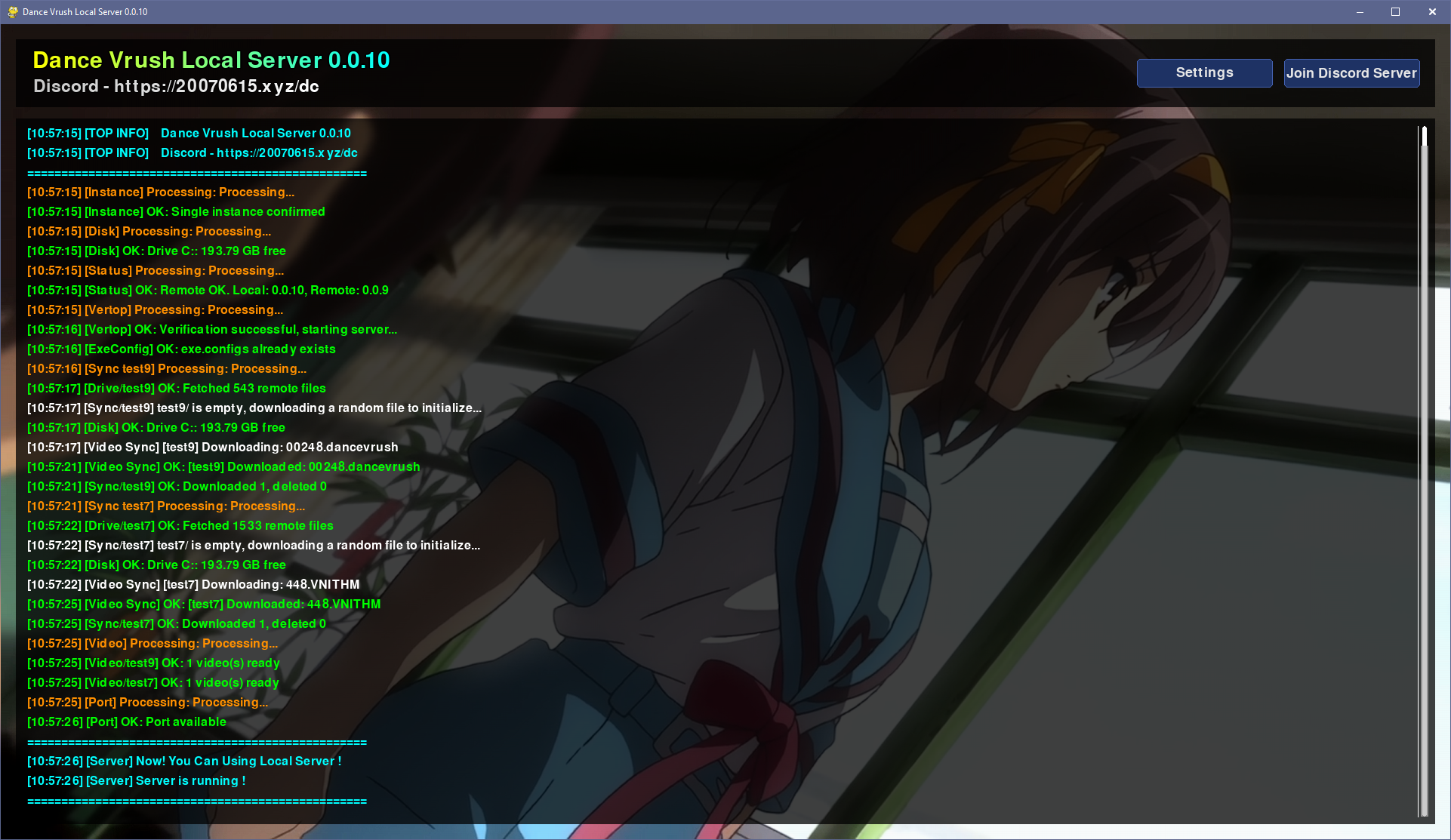The width and height of the screenshot is (1451, 840).
Task: Click the TOP INFO log line with Discord URL
Action: point(193,153)
